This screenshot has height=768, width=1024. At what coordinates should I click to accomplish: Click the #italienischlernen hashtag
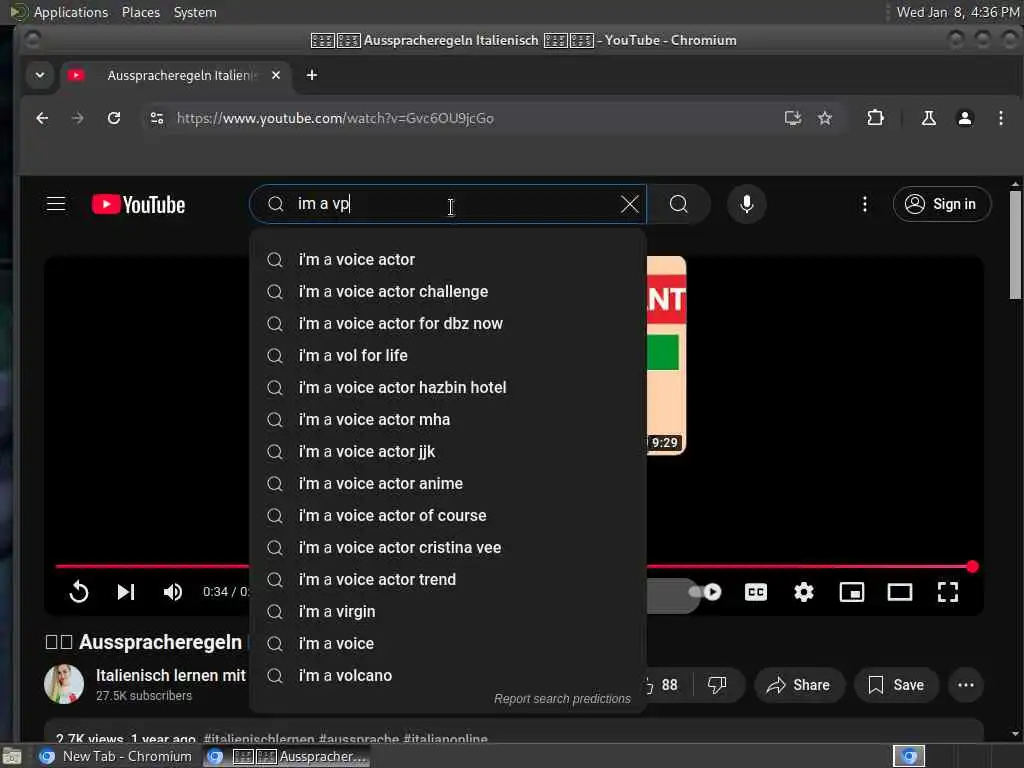[259, 738]
